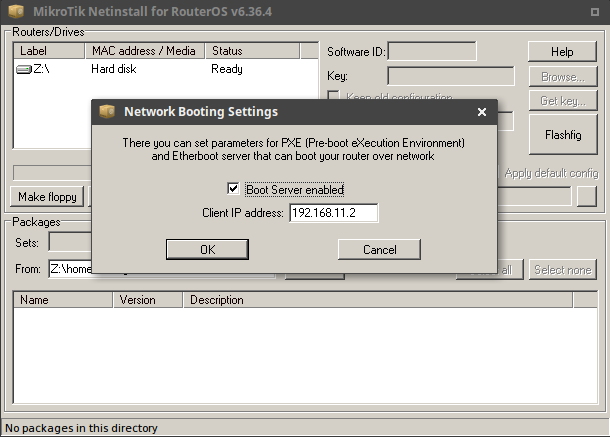The width and height of the screenshot is (610, 437).
Task: Toggle the Boot Server enabled checkbox
Action: click(233, 189)
